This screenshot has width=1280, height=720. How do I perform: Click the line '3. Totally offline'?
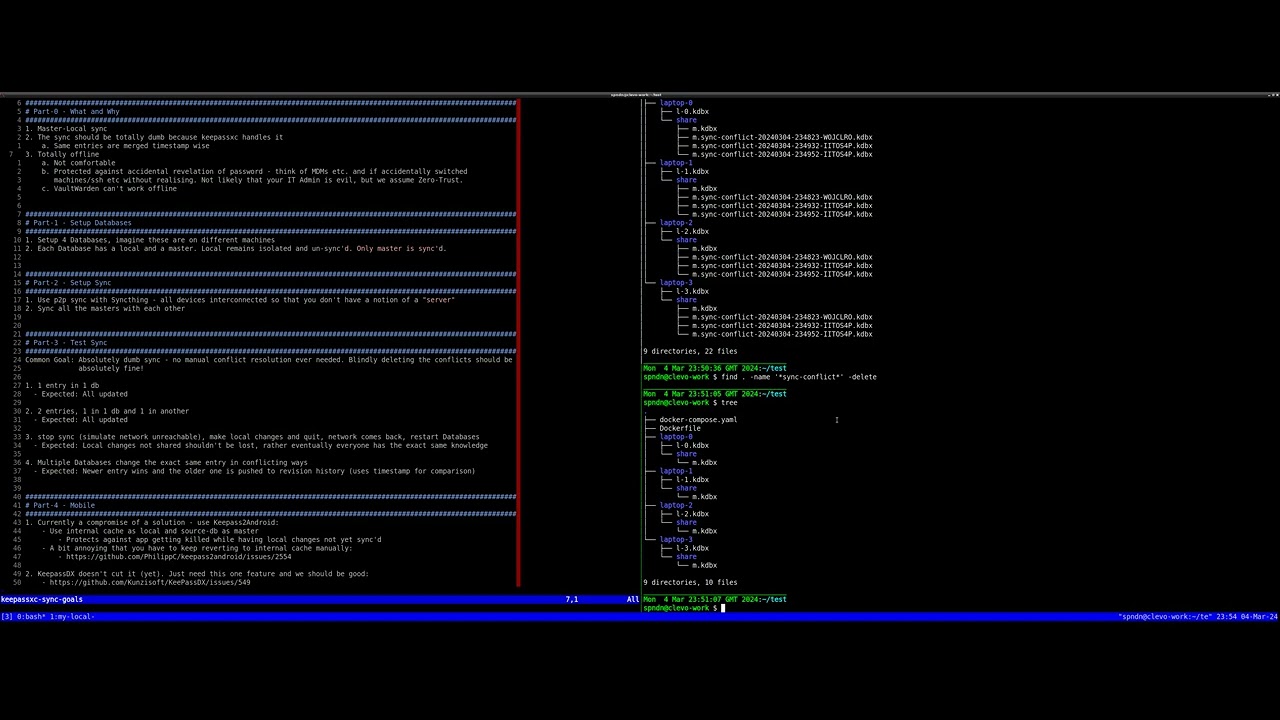tap(62, 155)
